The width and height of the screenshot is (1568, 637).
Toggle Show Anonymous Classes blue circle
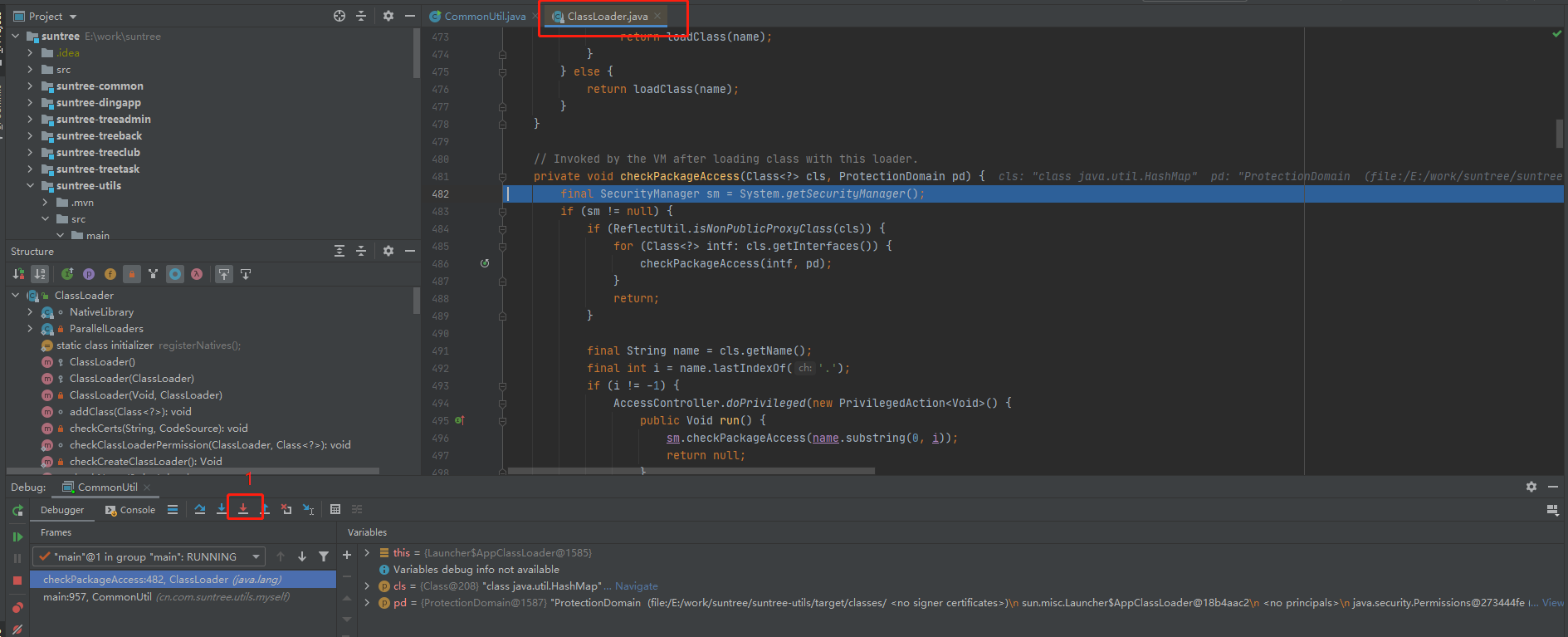(175, 274)
